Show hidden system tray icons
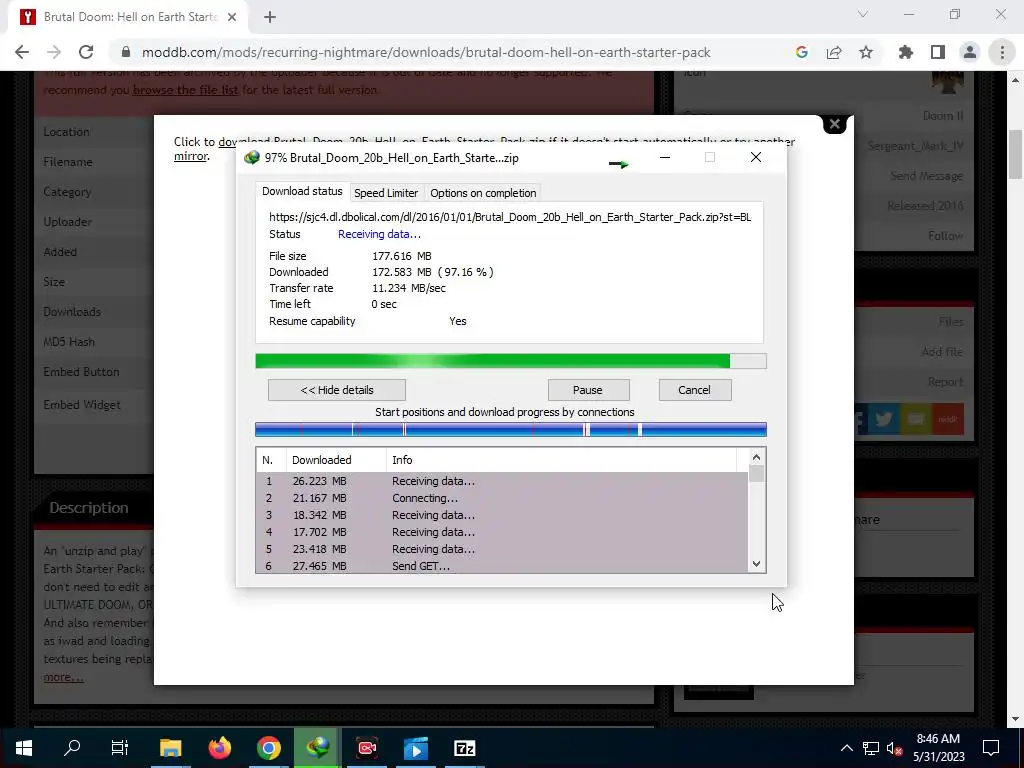Screen dimensions: 1024x768 tap(846, 748)
